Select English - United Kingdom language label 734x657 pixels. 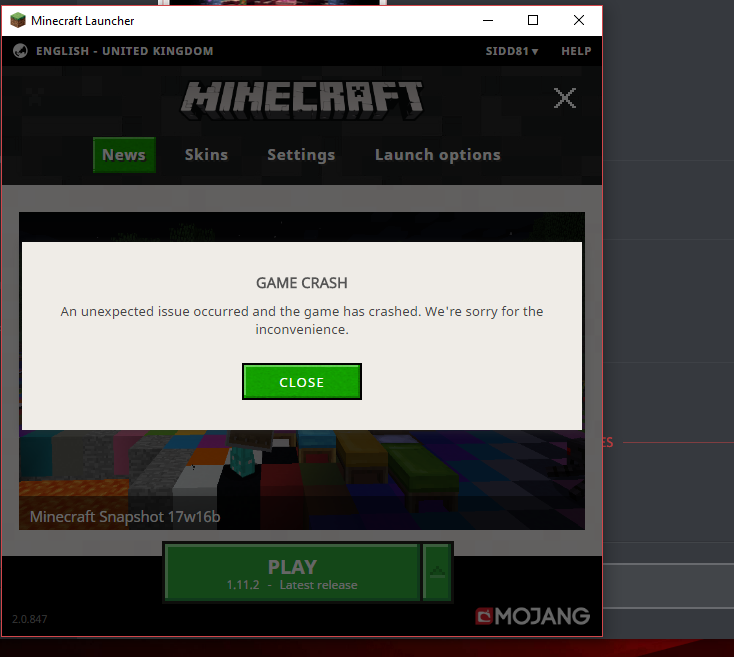click(x=125, y=51)
